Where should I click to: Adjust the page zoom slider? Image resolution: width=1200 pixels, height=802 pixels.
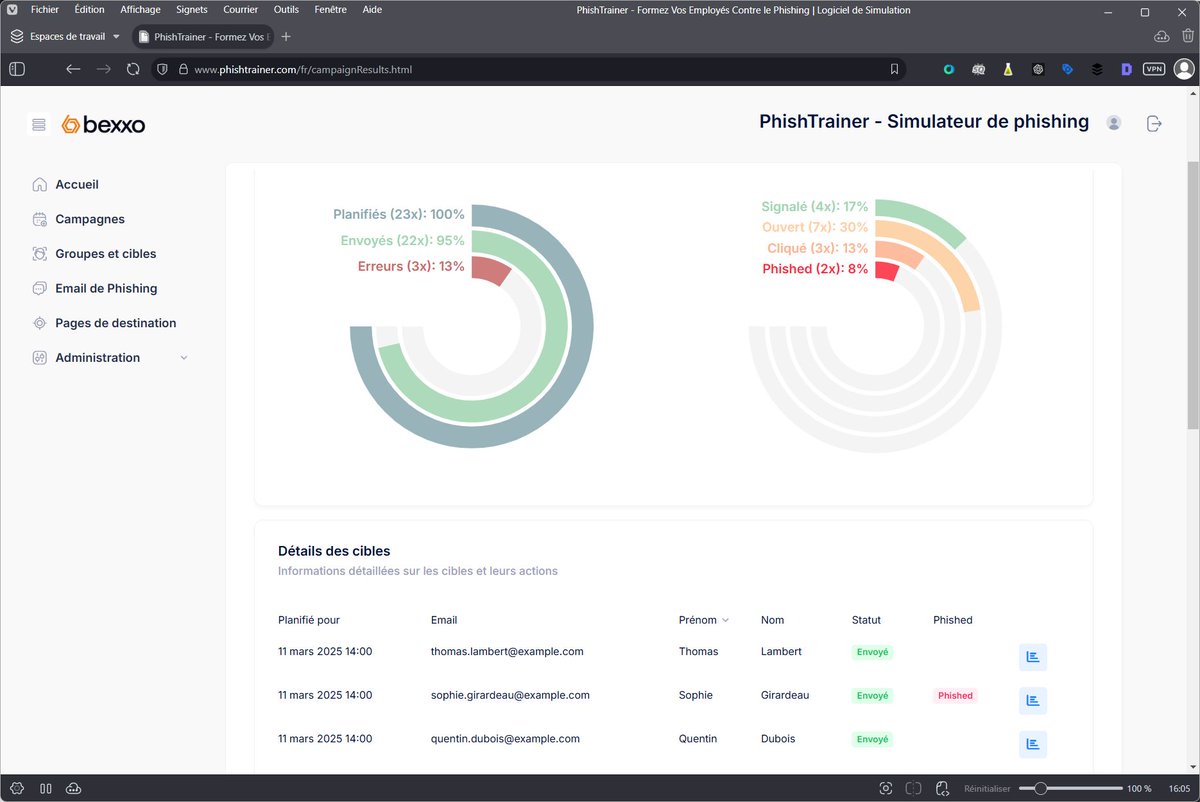1070,788
